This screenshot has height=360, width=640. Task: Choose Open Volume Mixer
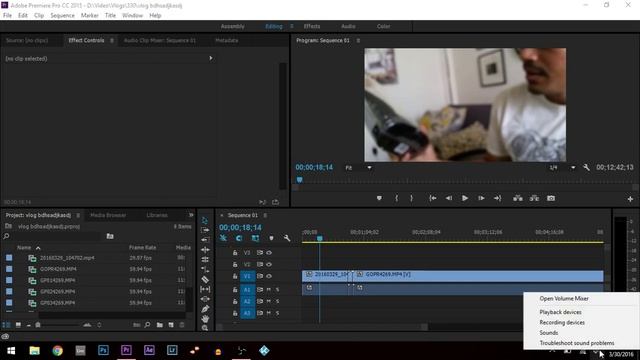click(564, 298)
